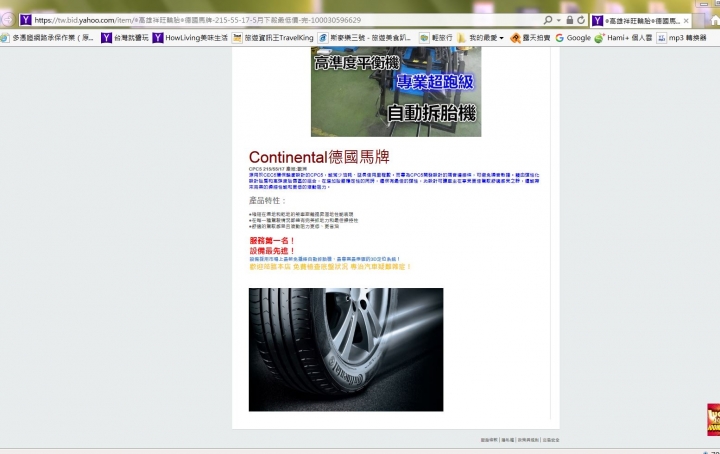The height and width of the screenshot is (454, 720).
Task: Click the 隱私權 footer link
Action: pyautogui.click(x=507, y=440)
